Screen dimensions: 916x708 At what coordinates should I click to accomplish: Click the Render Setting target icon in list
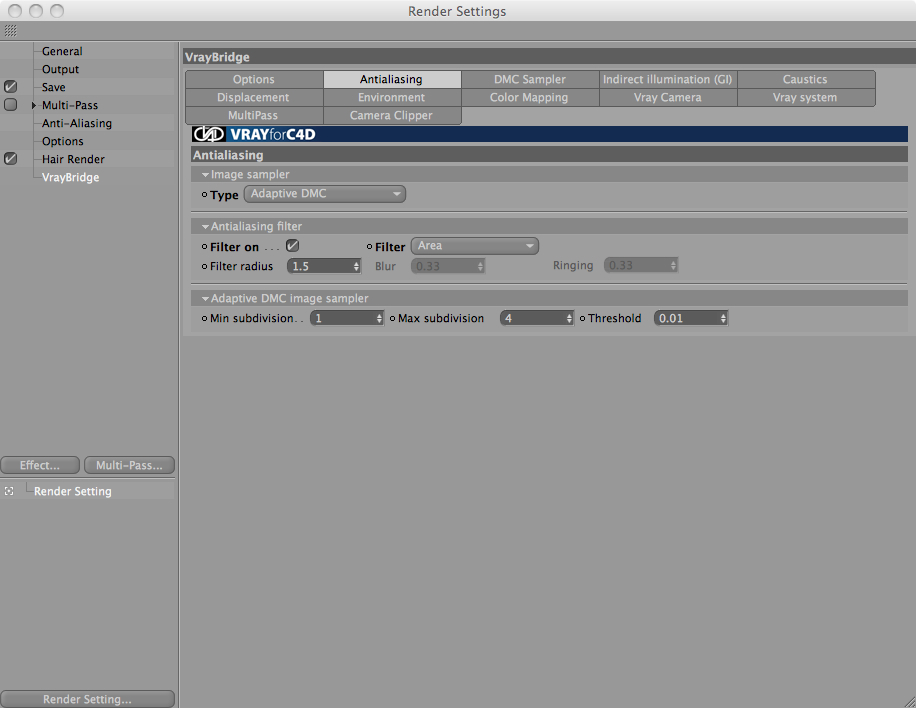[x=9, y=491]
